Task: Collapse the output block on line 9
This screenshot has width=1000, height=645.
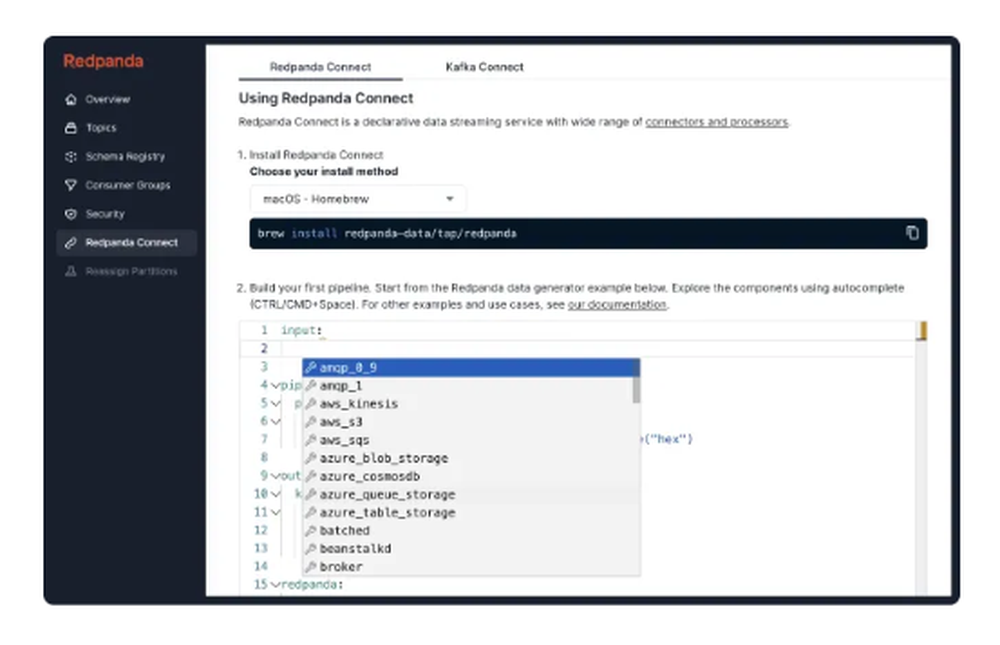Action: point(276,476)
